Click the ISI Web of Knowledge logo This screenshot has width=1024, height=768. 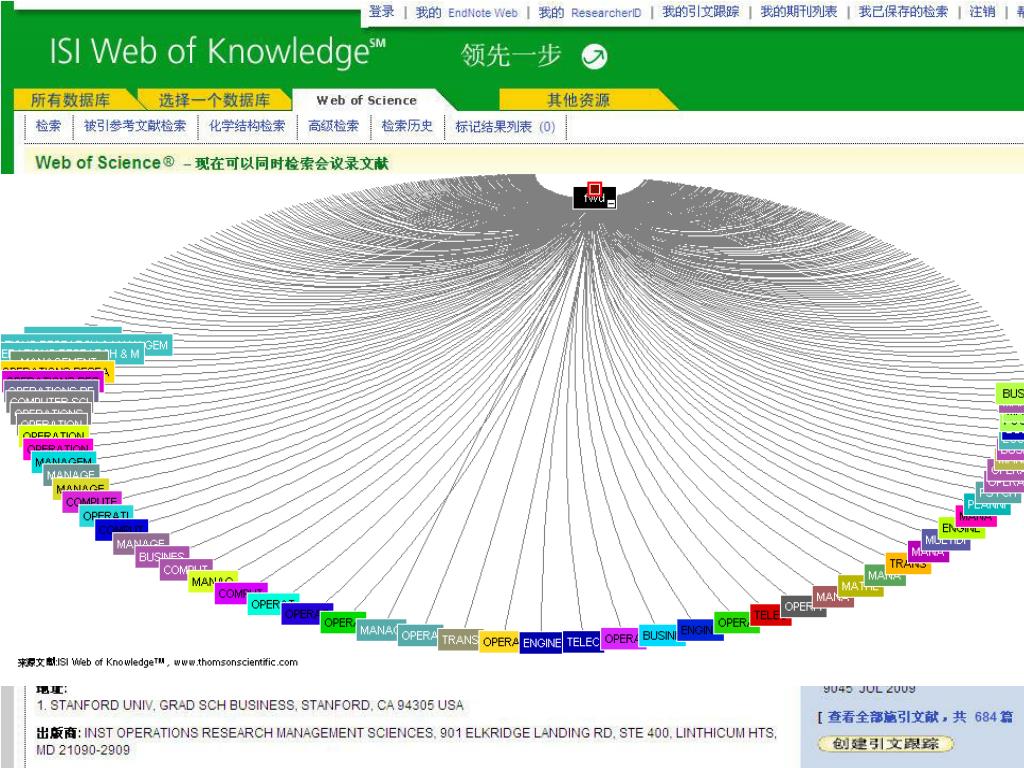(217, 52)
